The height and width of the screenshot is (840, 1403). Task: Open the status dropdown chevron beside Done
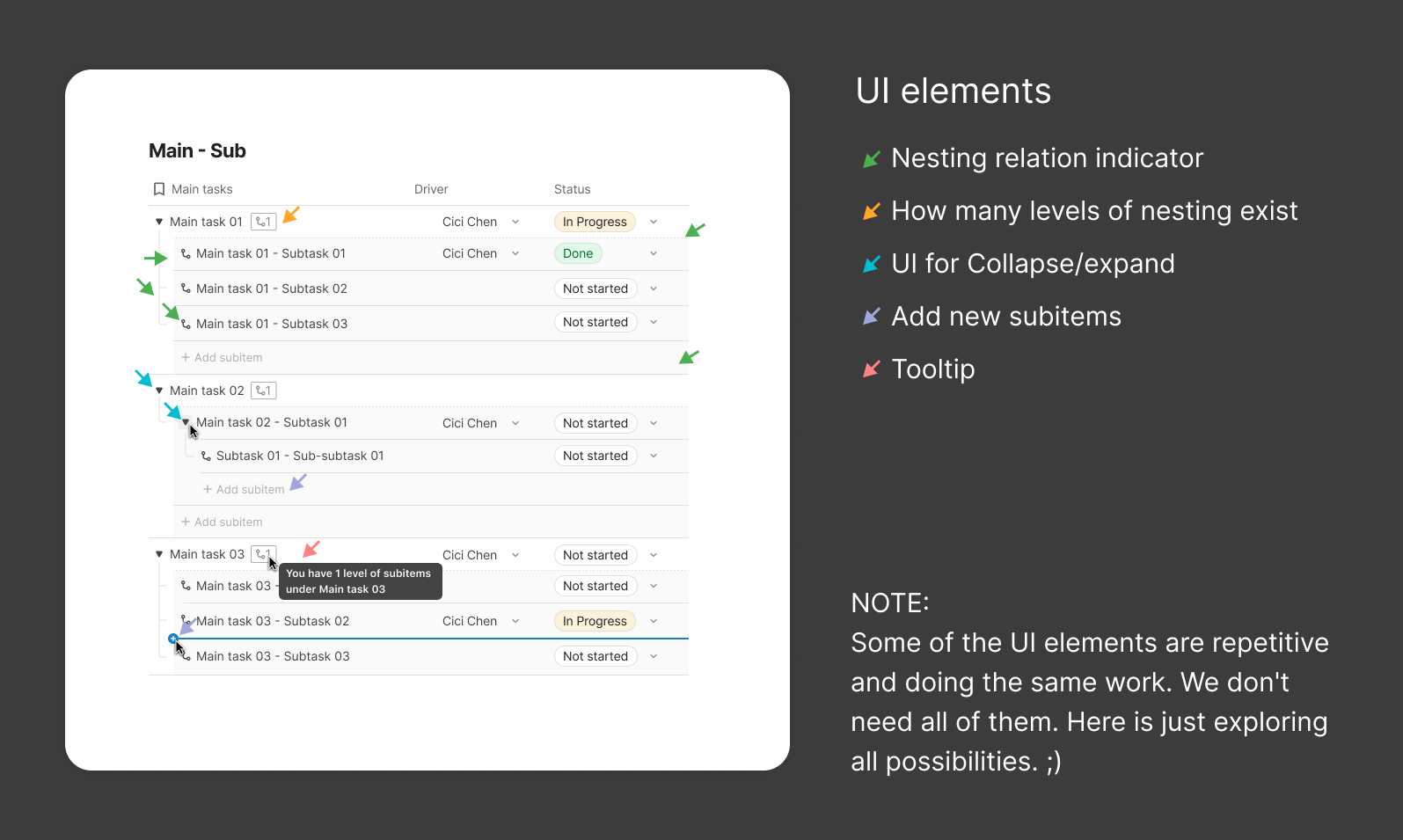654,253
